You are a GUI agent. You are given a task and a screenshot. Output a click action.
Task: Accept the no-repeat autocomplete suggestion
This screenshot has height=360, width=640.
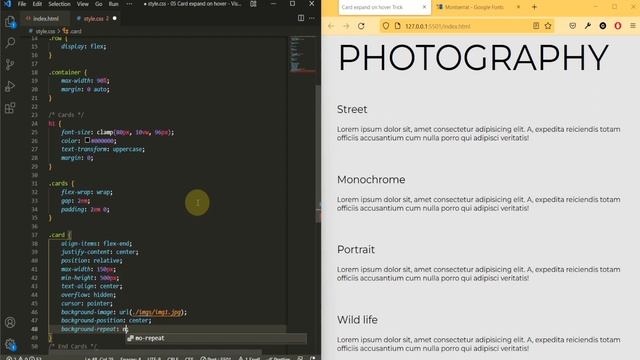[x=216, y=338]
